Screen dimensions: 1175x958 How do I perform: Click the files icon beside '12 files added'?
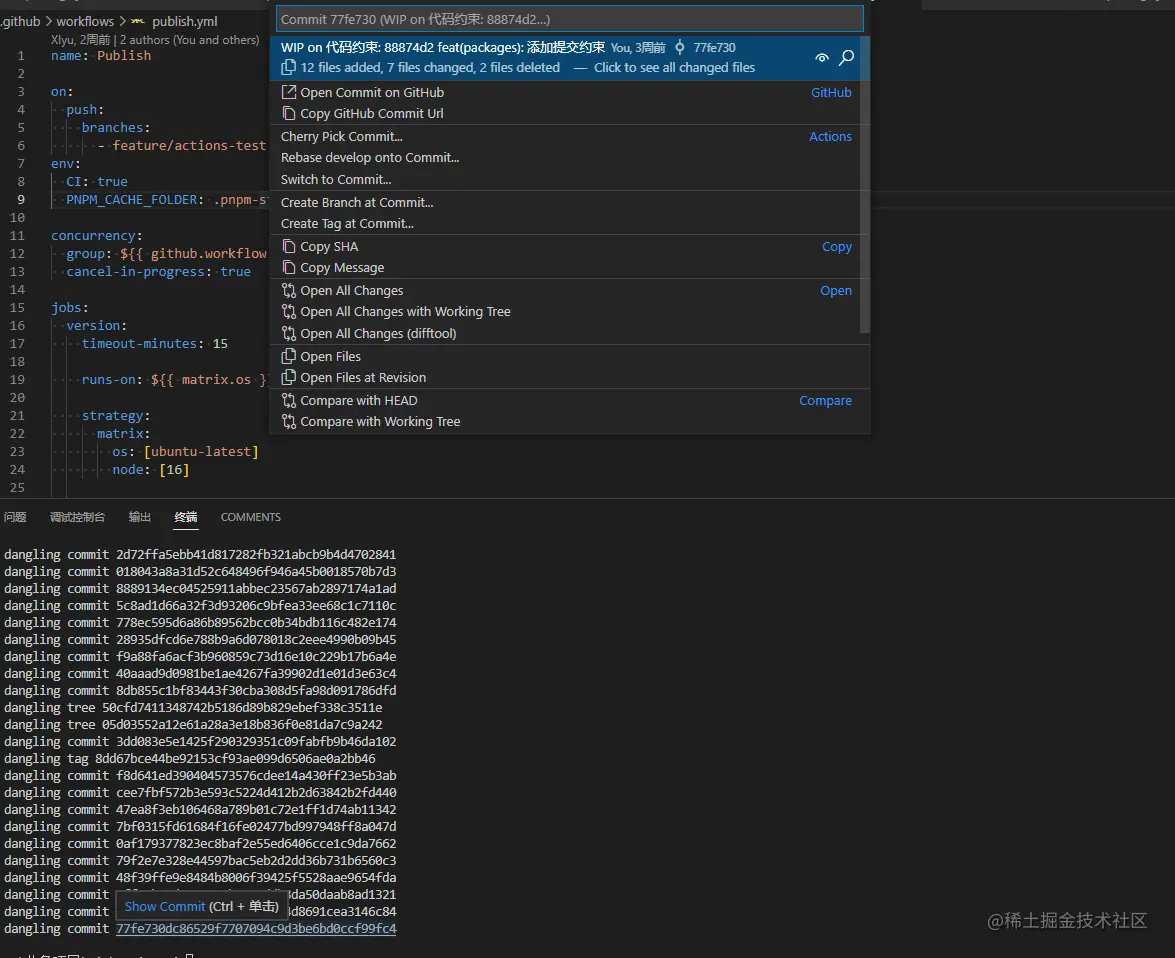tap(289, 67)
